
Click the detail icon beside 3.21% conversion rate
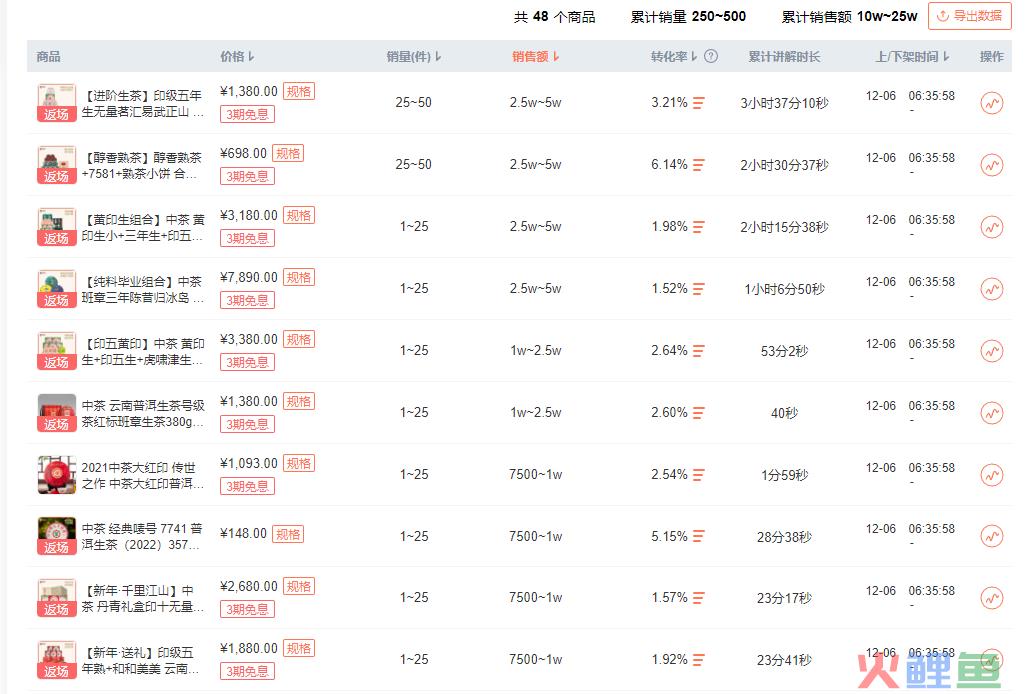pos(698,103)
